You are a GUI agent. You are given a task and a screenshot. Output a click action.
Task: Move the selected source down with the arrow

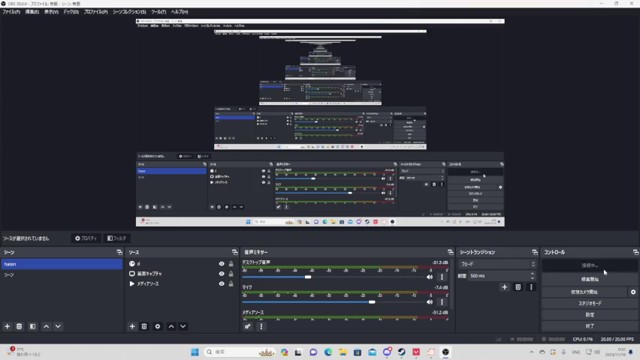[x=183, y=327]
